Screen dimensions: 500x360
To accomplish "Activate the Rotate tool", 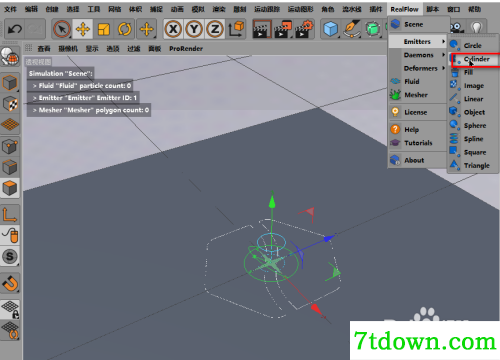I will point(125,29).
